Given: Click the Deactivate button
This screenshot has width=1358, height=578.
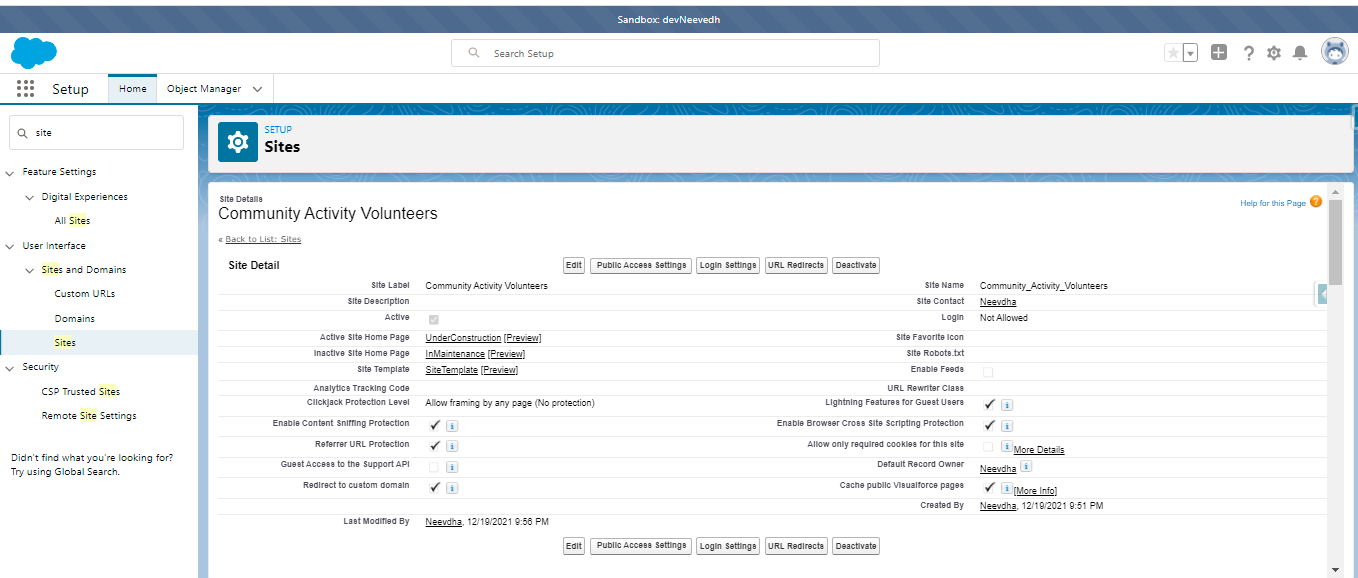Looking at the screenshot, I should (855, 264).
